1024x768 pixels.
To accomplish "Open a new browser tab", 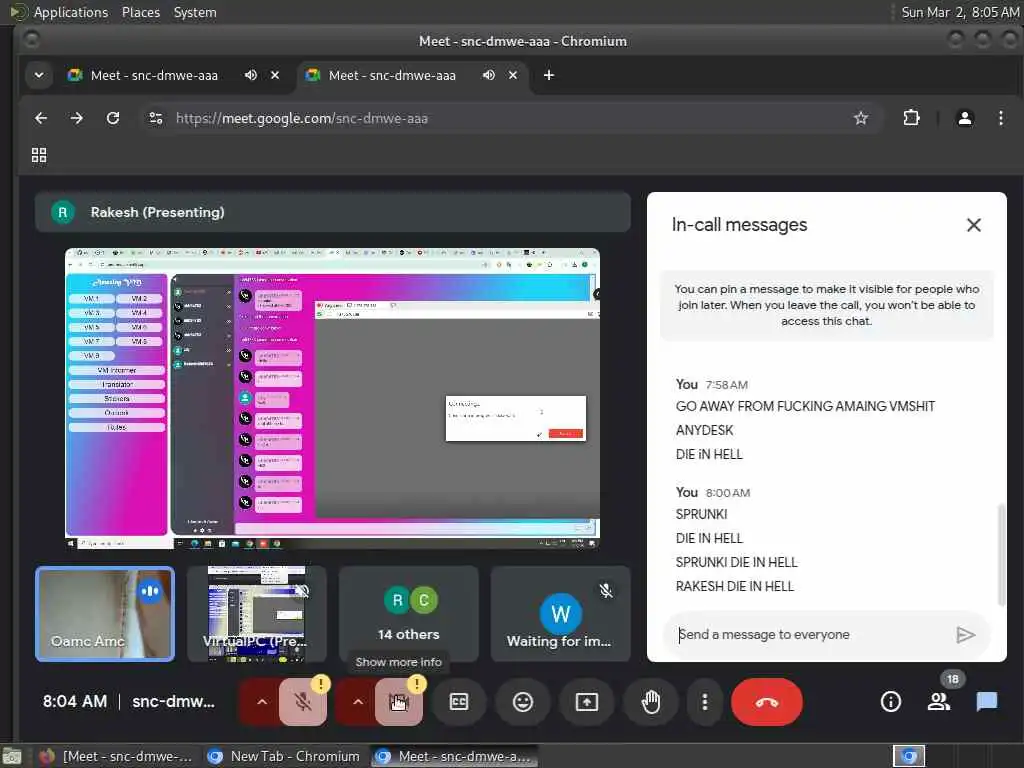I will [x=549, y=75].
